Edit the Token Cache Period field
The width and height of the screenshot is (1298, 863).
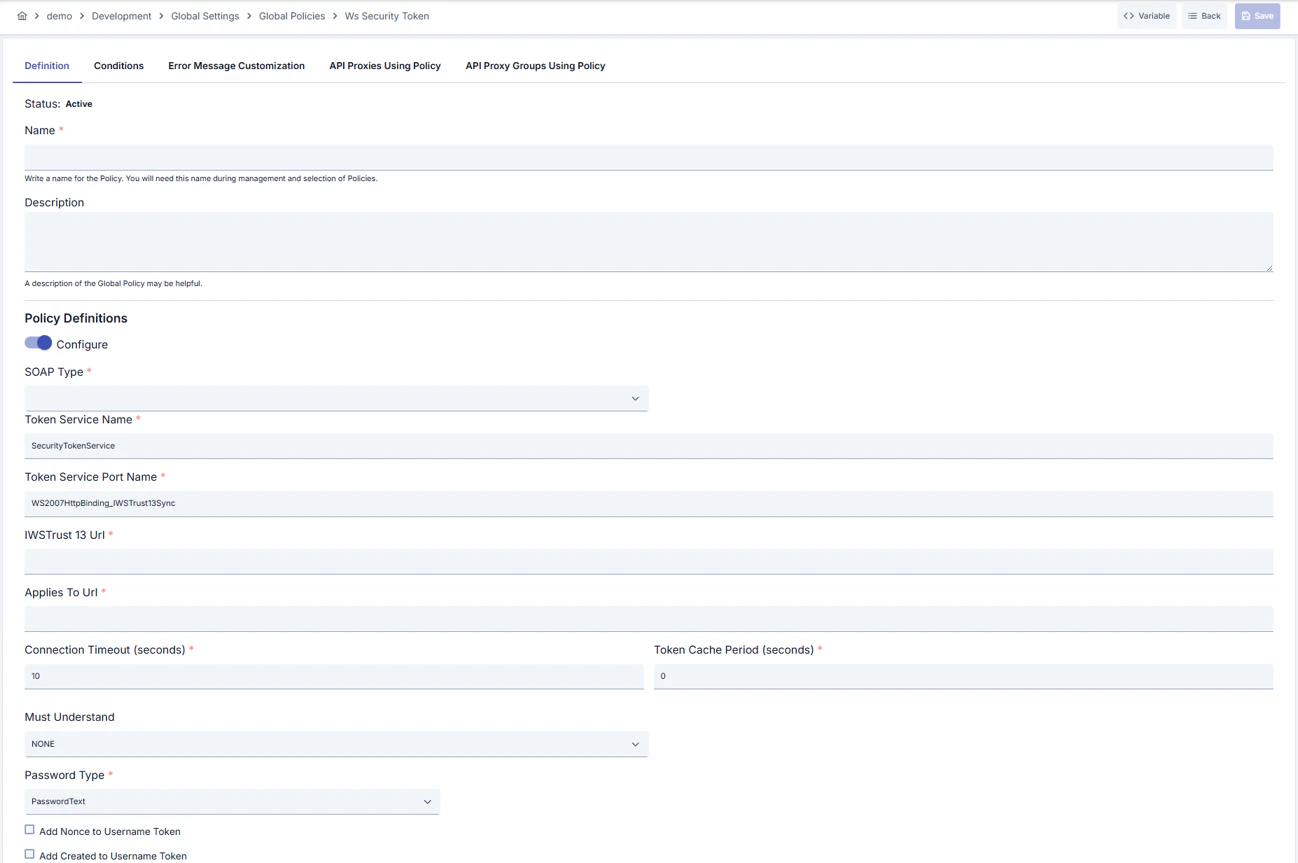click(963, 676)
